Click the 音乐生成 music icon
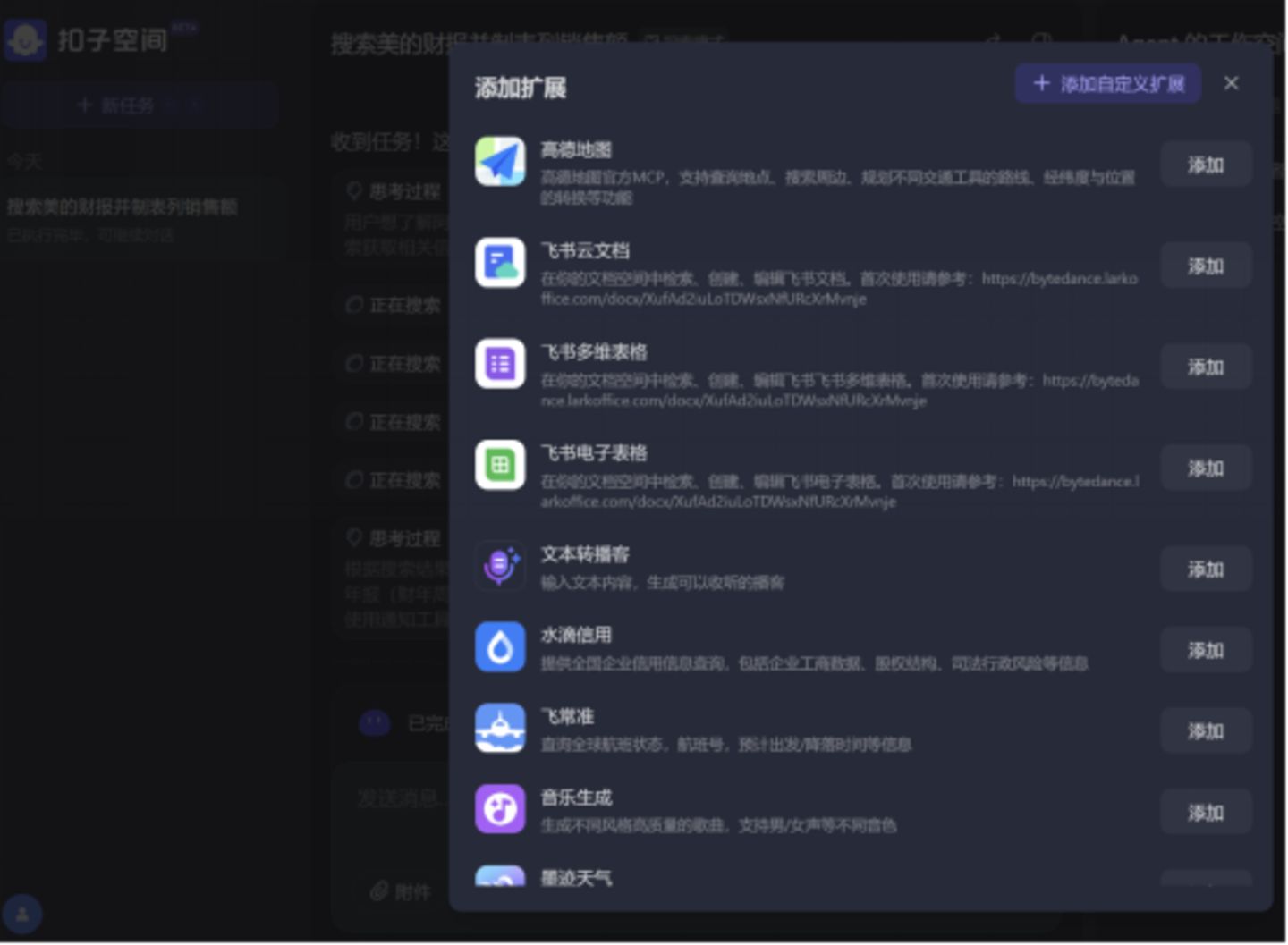This screenshot has height=945, width=1288. click(500, 809)
